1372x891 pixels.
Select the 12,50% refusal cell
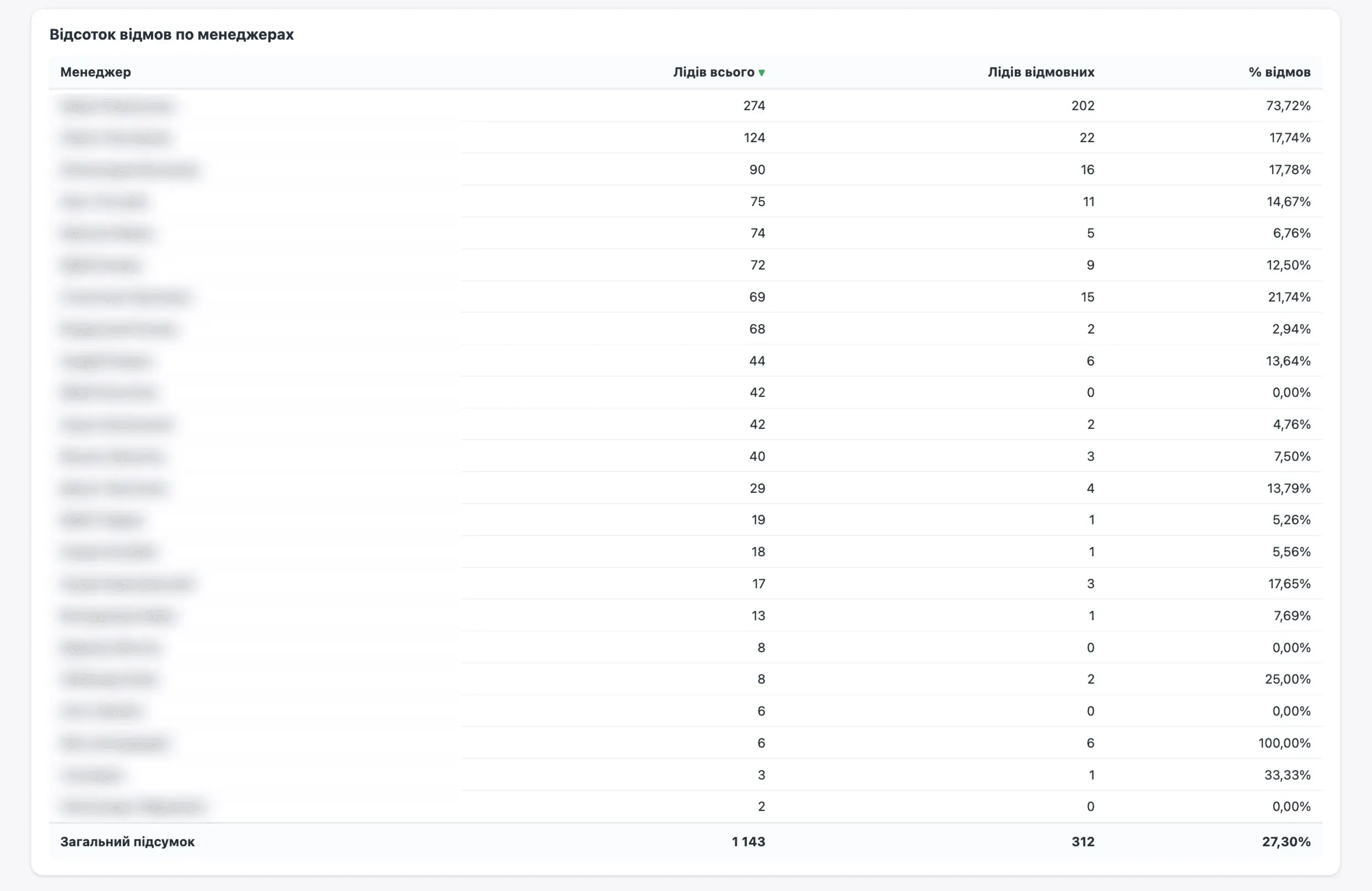tap(1289, 265)
